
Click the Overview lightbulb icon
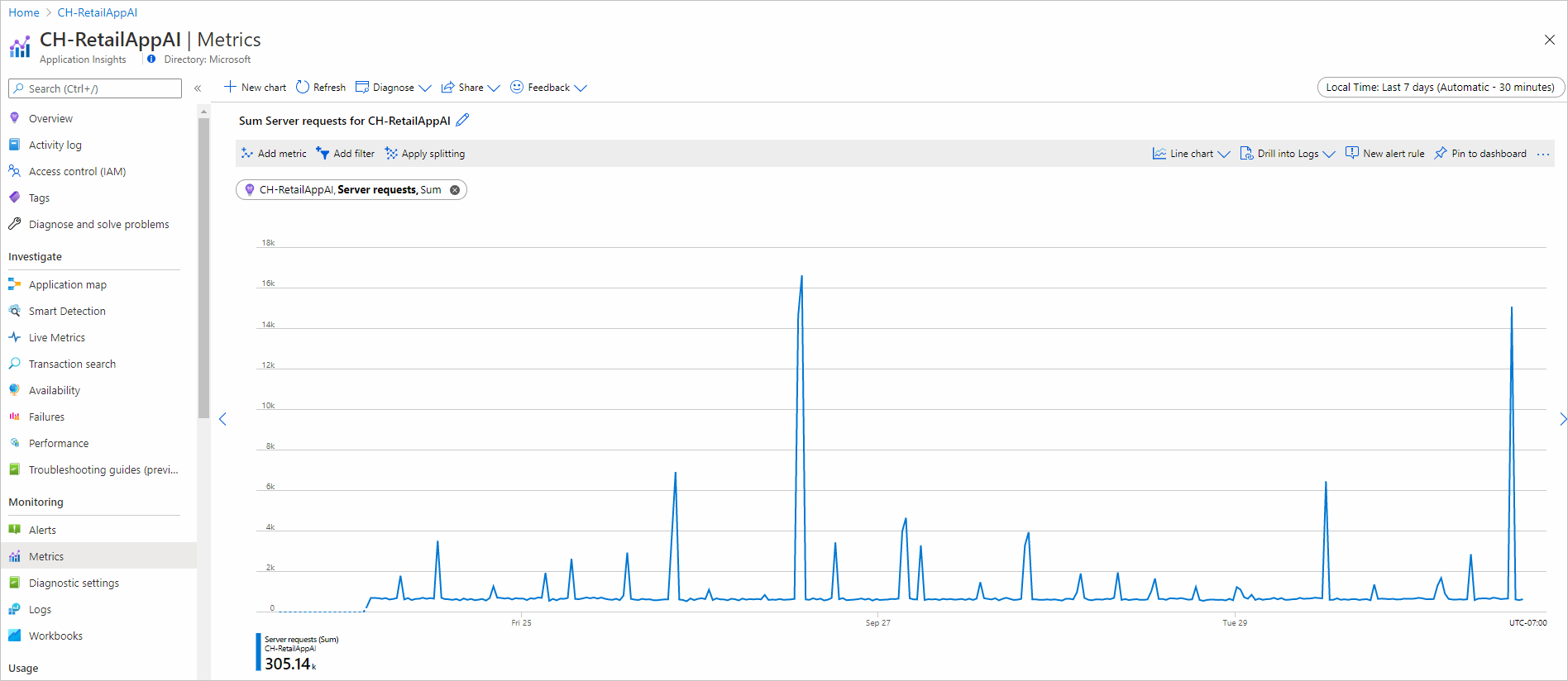pyautogui.click(x=15, y=118)
